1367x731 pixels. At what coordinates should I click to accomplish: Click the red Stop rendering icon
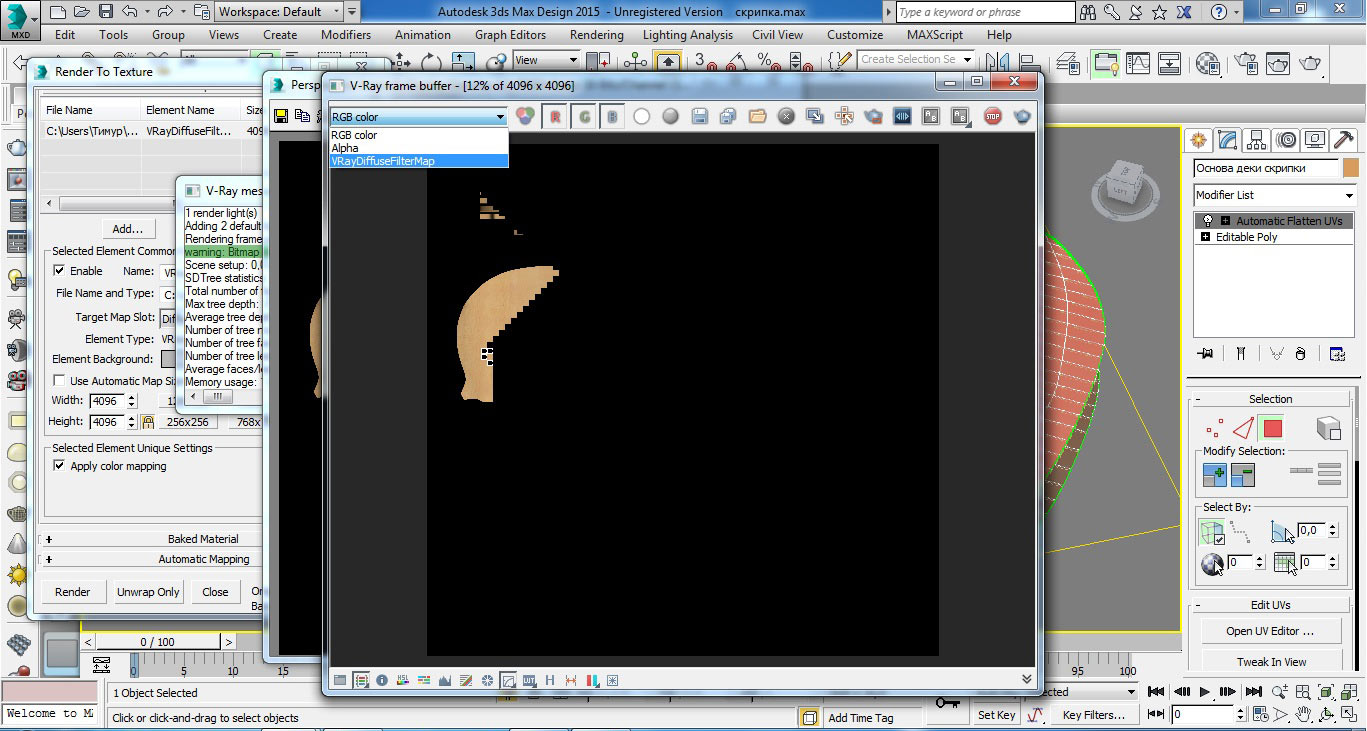coord(992,117)
